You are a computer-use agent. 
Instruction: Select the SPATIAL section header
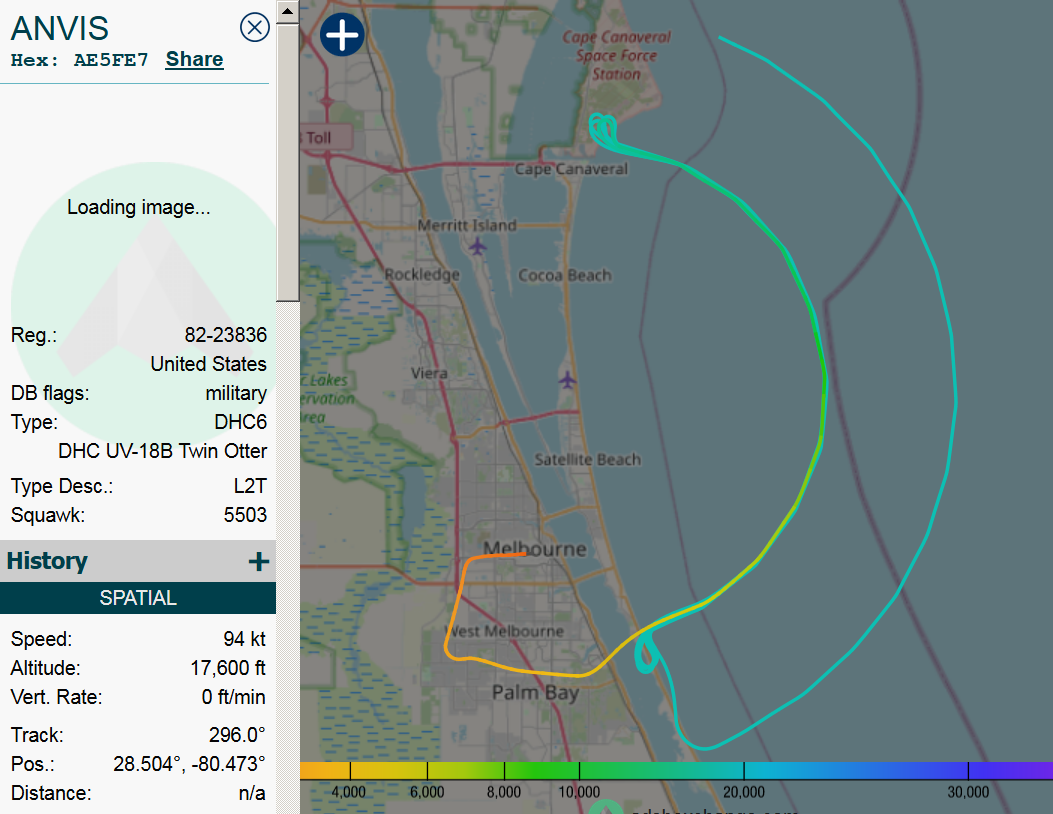point(138,598)
